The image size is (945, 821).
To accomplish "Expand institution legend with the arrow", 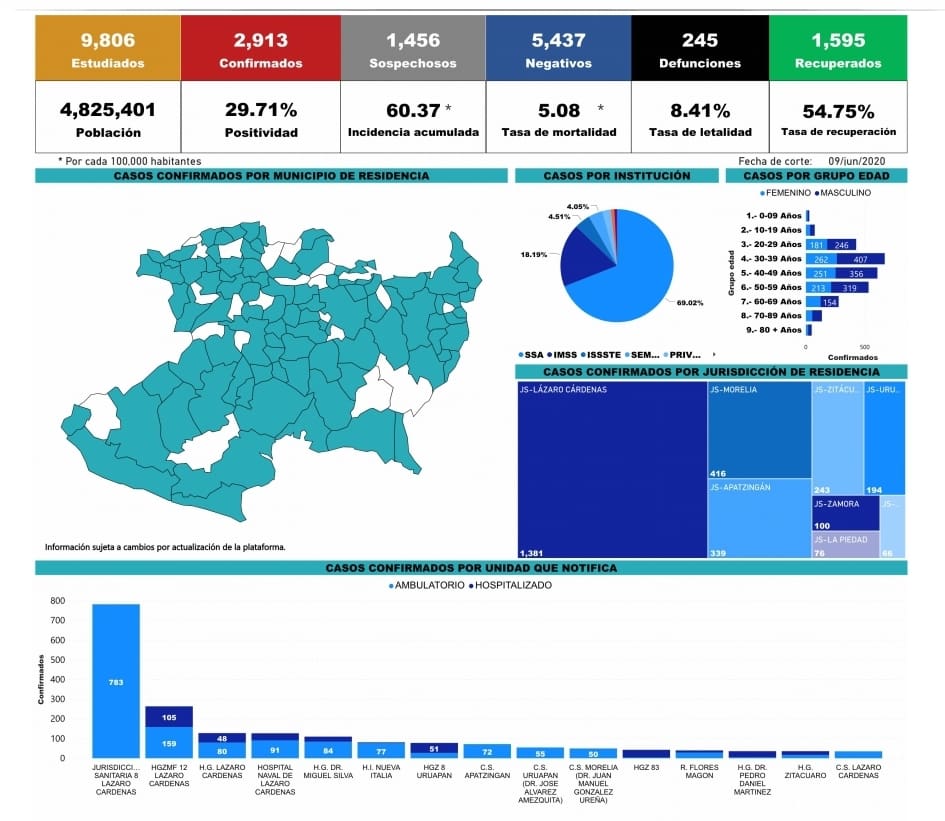I will pos(713,355).
